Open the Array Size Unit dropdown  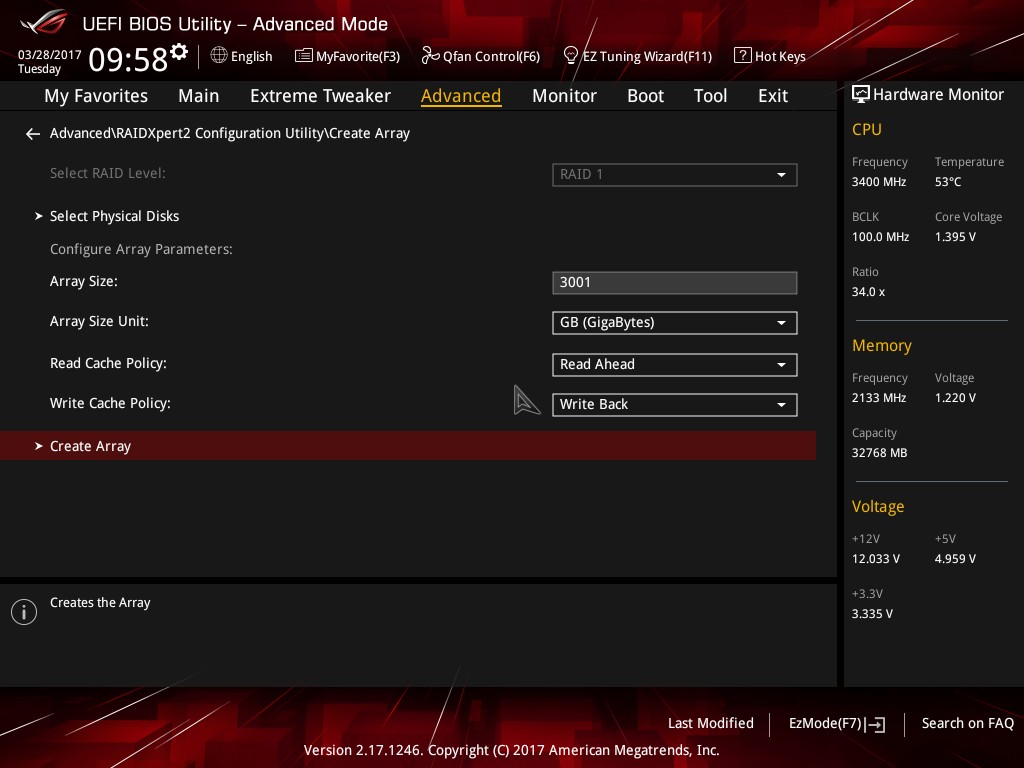click(x=674, y=322)
